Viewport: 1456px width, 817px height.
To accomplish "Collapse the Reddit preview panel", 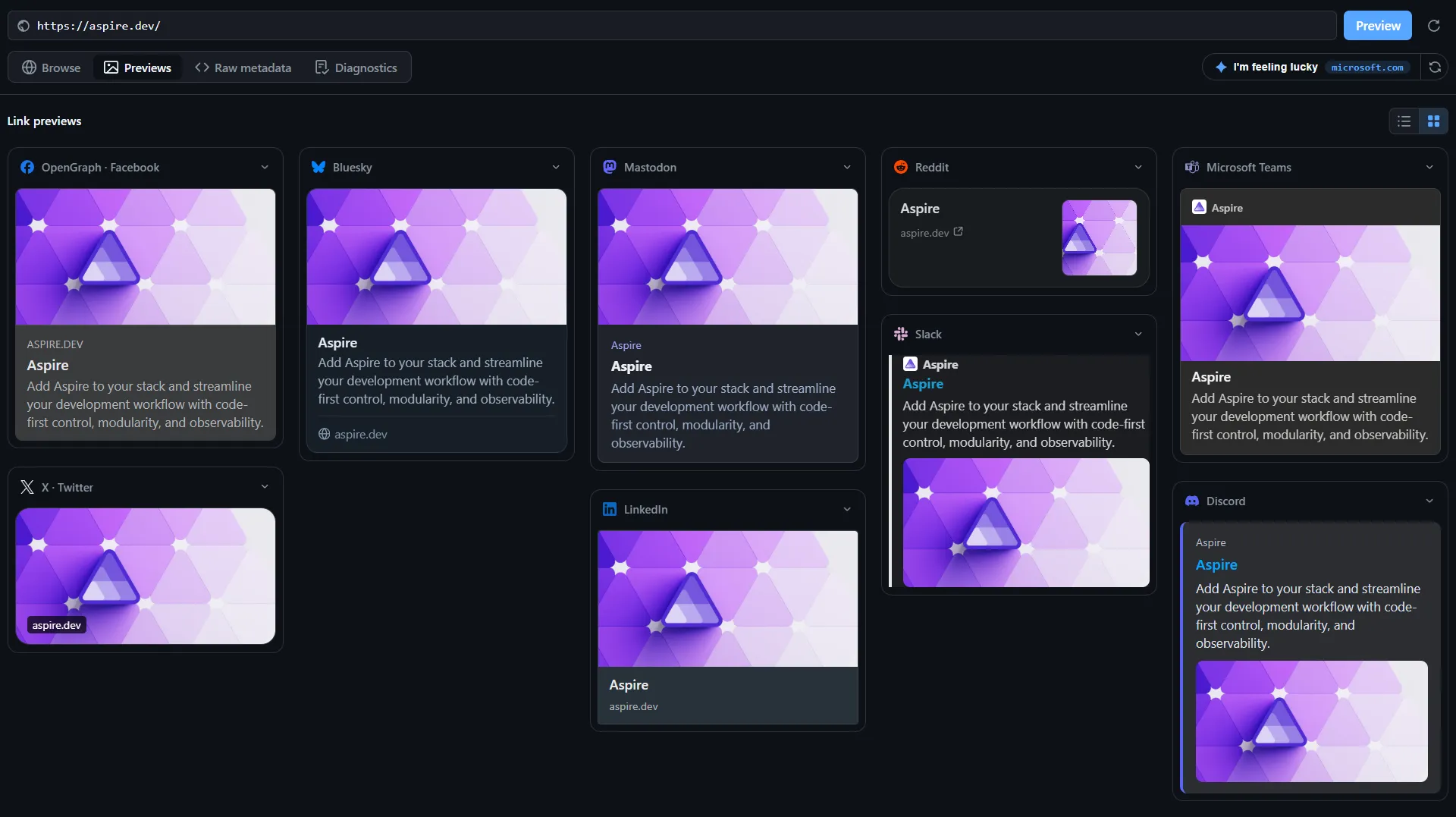I will pyautogui.click(x=1138, y=167).
